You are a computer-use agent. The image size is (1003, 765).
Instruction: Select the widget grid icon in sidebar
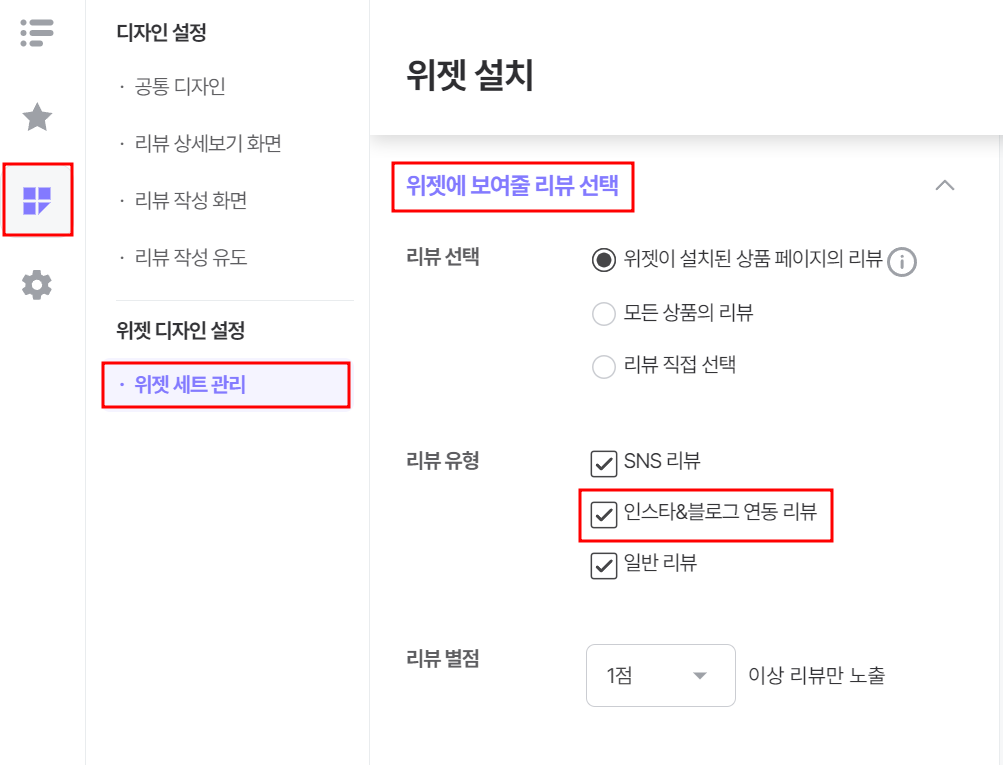[37, 200]
